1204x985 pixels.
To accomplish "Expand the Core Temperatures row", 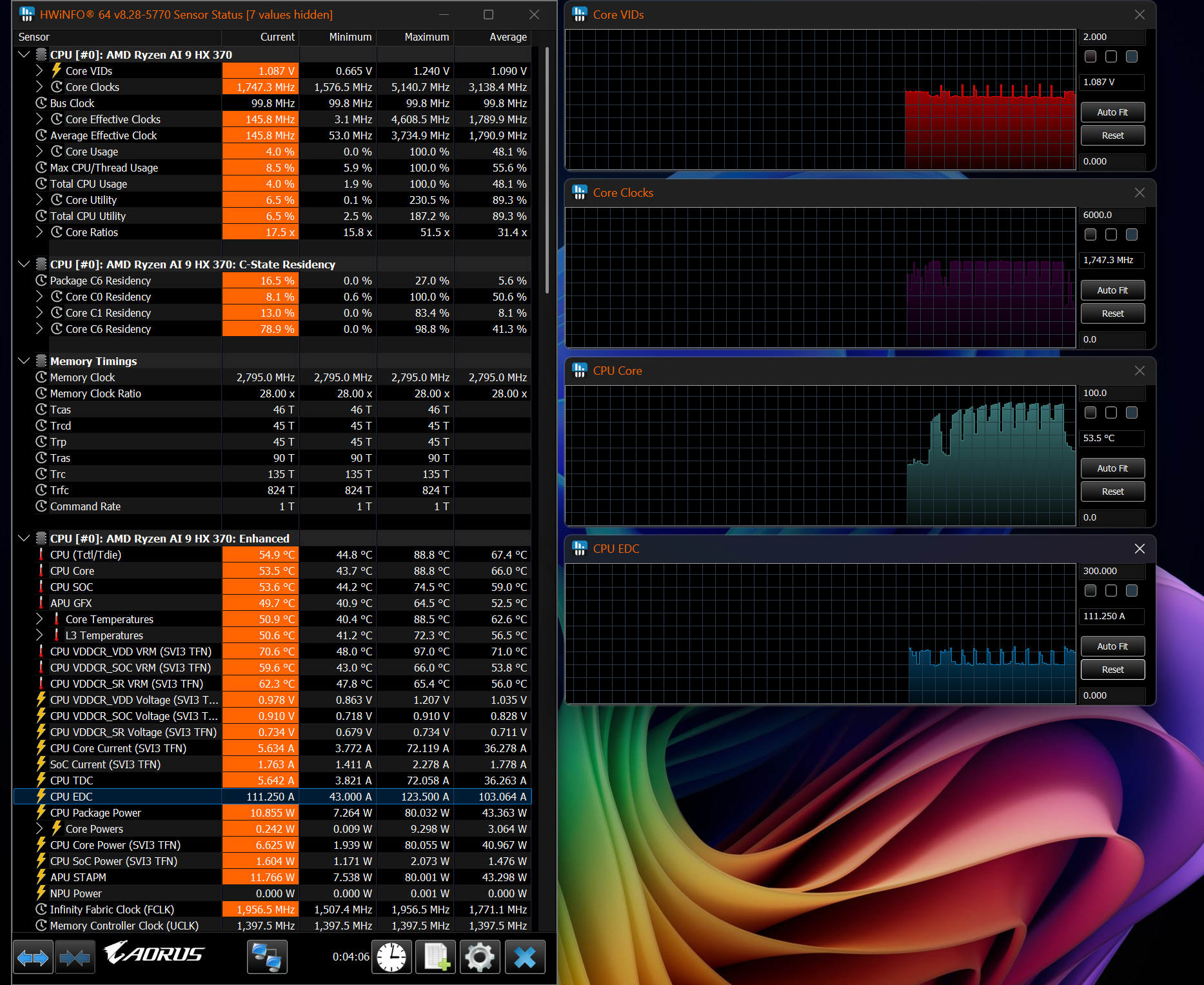I will (39, 619).
